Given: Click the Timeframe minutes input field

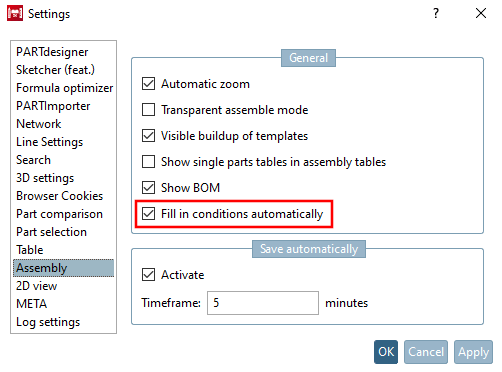Looking at the screenshot, I should 263,303.
